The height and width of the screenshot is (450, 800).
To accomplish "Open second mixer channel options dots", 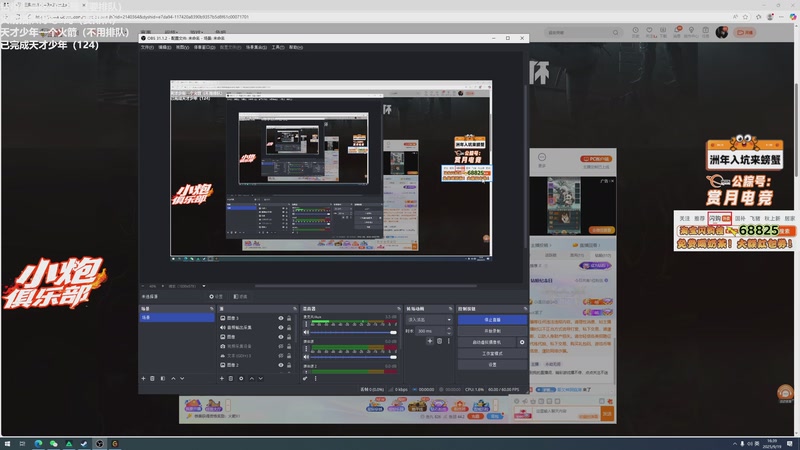I will pyautogui.click(x=306, y=349).
